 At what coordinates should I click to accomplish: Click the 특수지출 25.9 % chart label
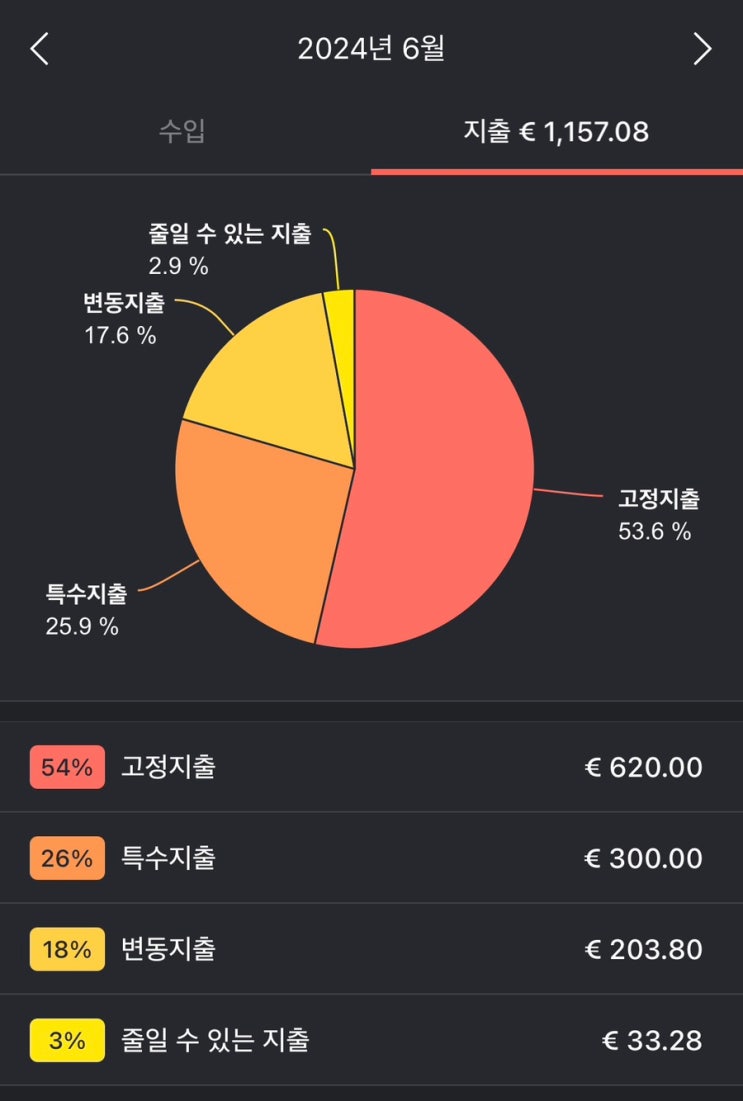pyautogui.click(x=84, y=610)
